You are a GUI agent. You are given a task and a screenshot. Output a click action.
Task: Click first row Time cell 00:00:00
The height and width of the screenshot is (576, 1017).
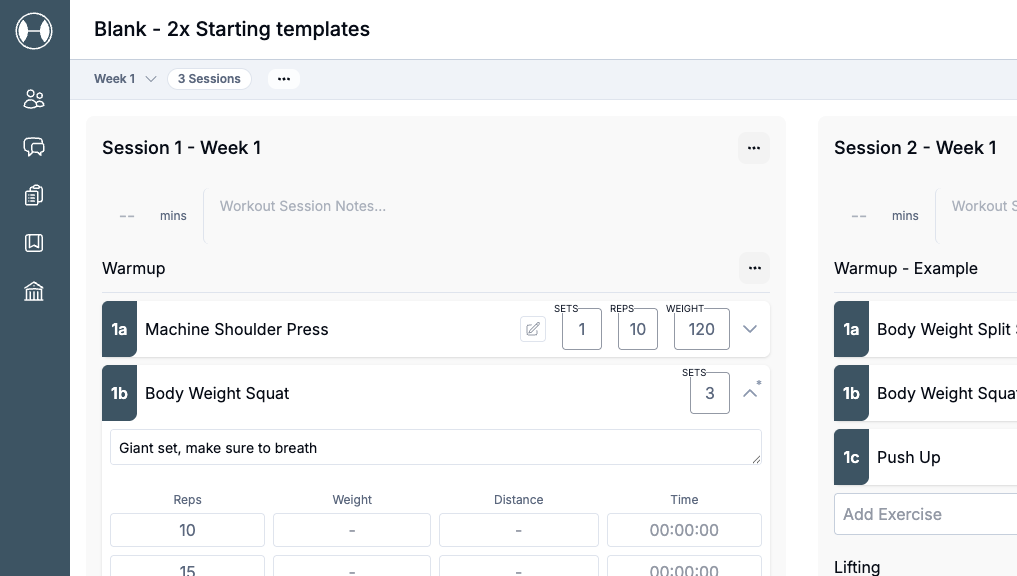coord(684,531)
